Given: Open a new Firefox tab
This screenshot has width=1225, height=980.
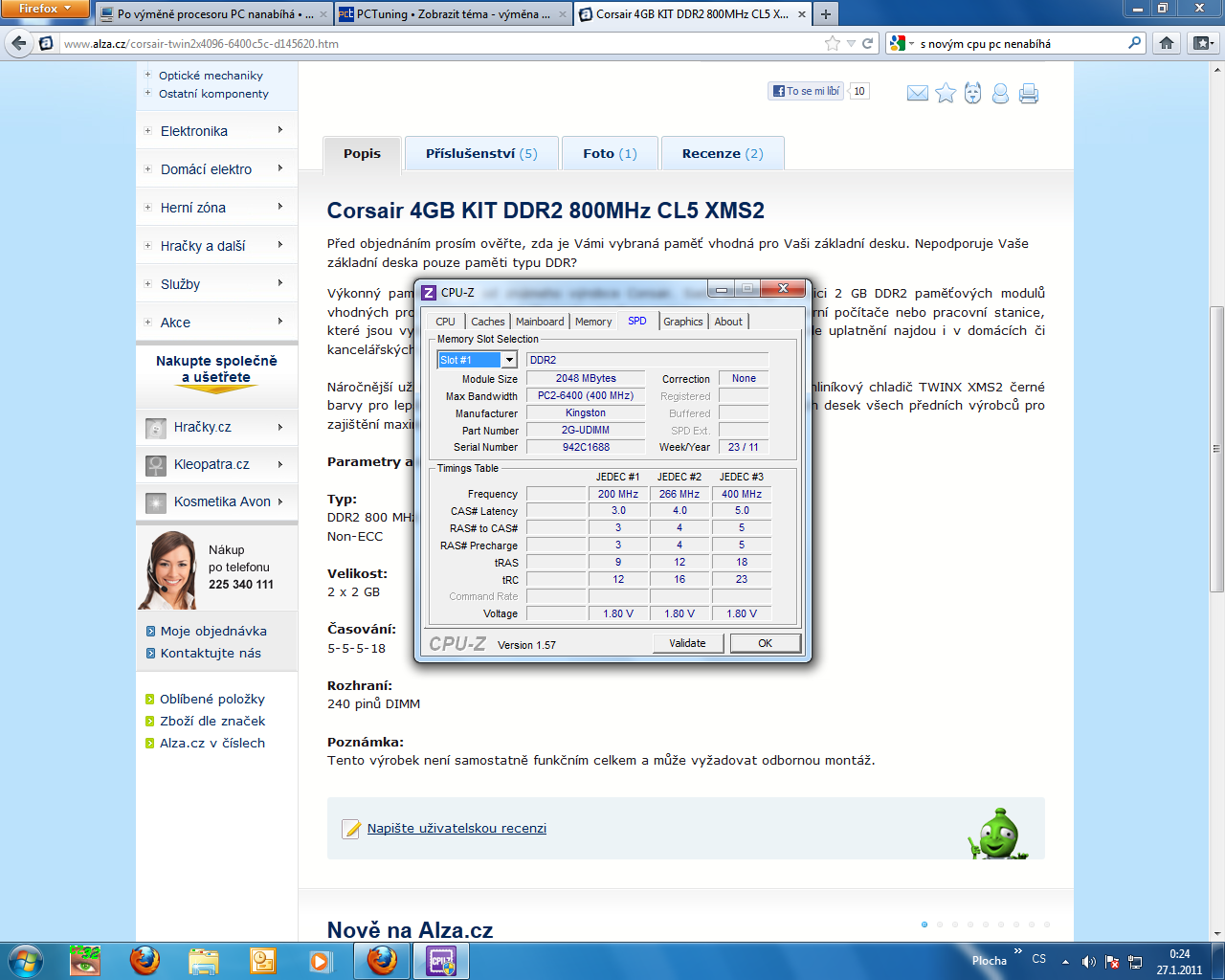Looking at the screenshot, I should pos(825,14).
